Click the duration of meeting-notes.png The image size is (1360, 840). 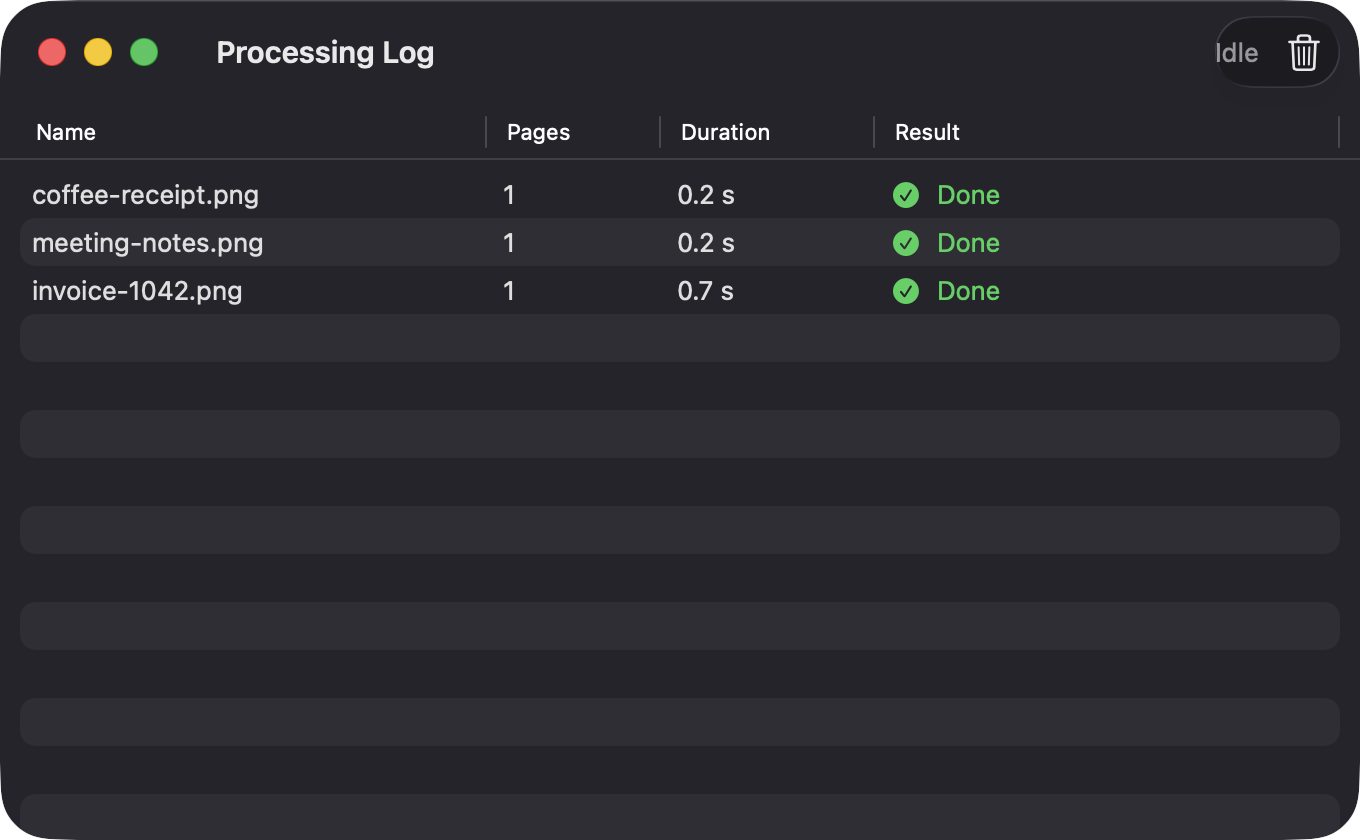pos(706,243)
